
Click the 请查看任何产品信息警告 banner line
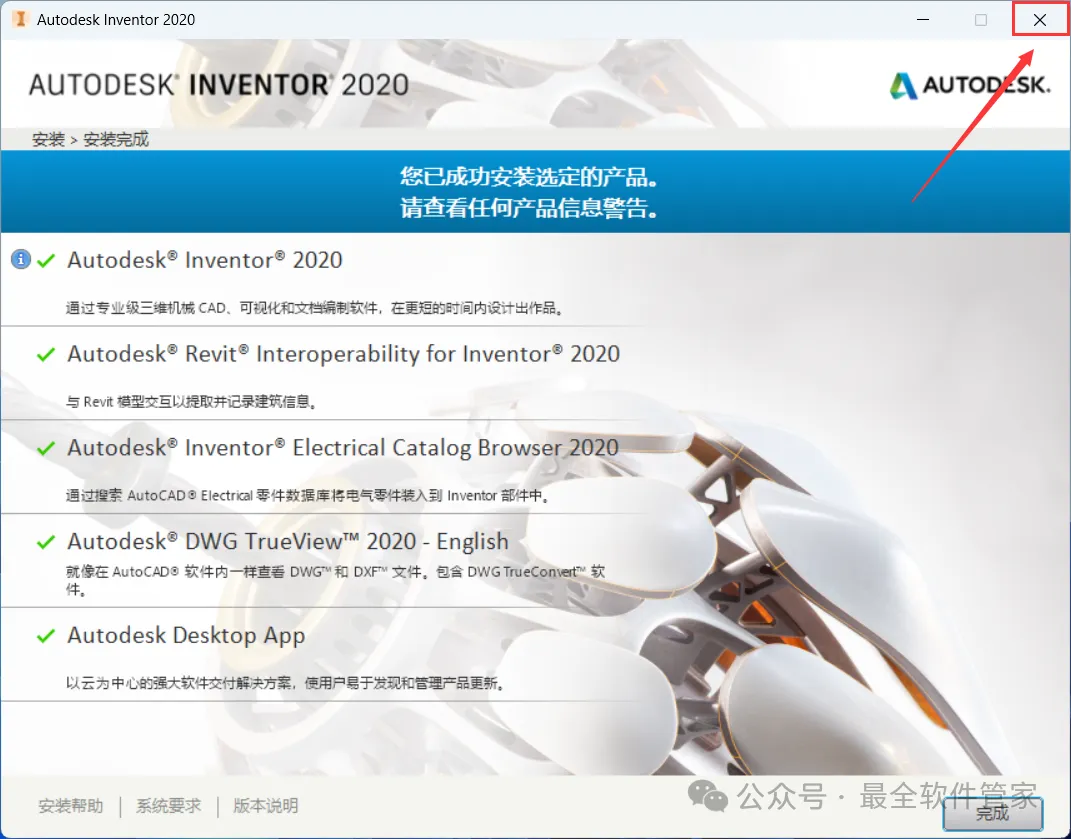[529, 207]
